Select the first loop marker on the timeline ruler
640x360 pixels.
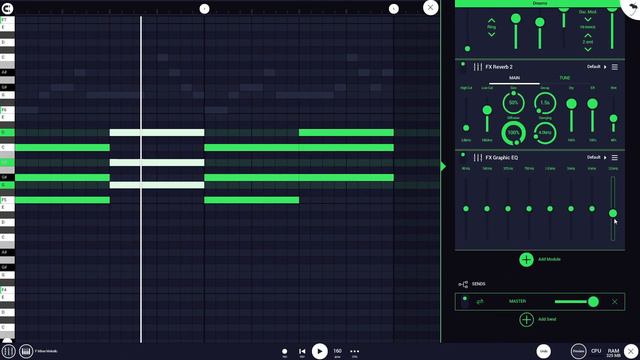coord(204,9)
